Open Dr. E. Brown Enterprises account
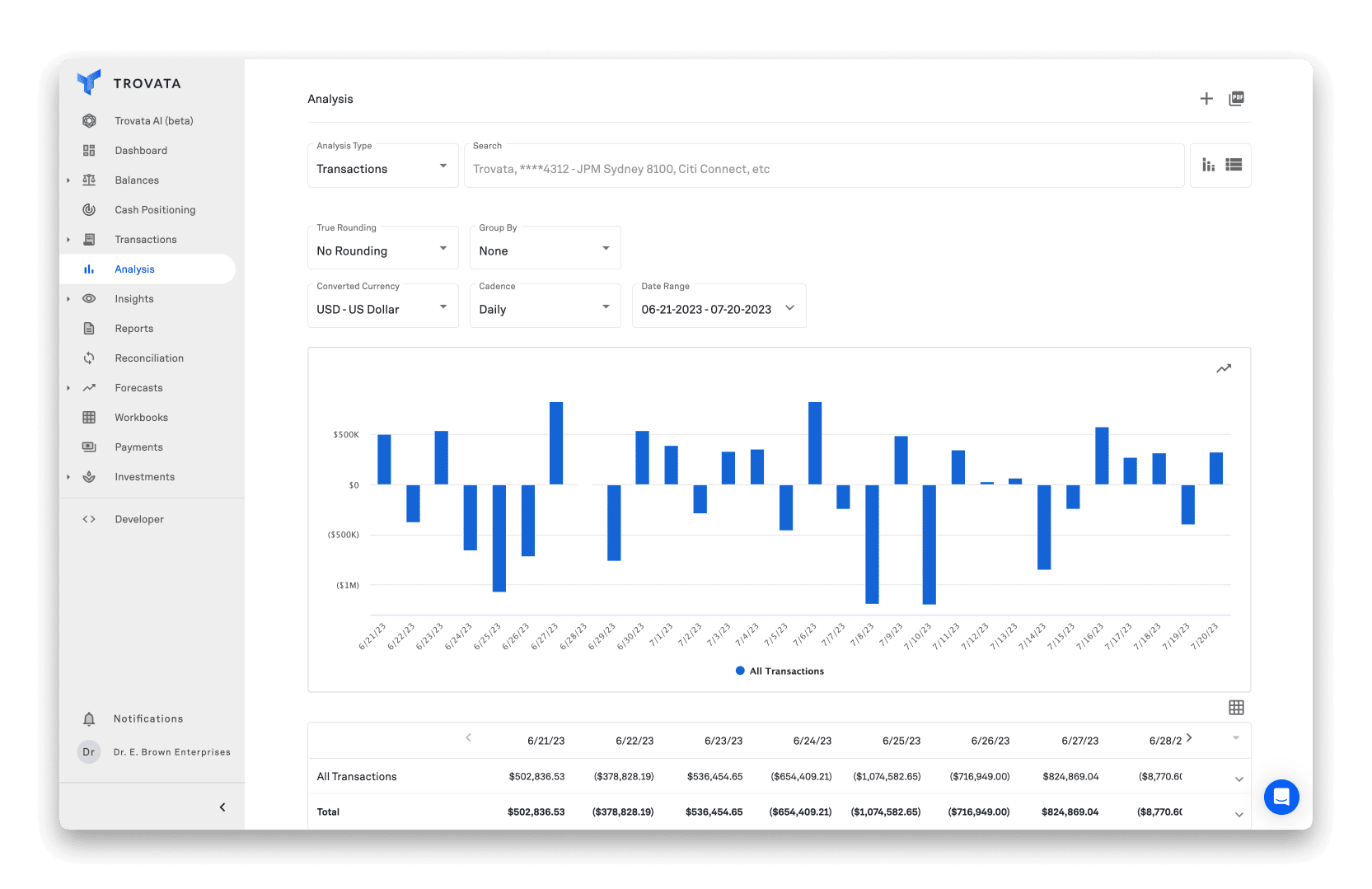Image resolution: width=1372 pixels, height=889 pixels. pos(171,752)
